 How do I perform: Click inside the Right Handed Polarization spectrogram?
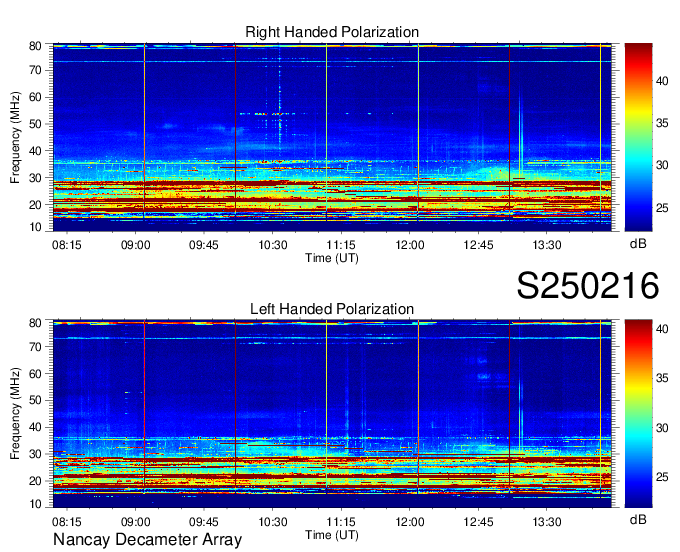(332, 137)
